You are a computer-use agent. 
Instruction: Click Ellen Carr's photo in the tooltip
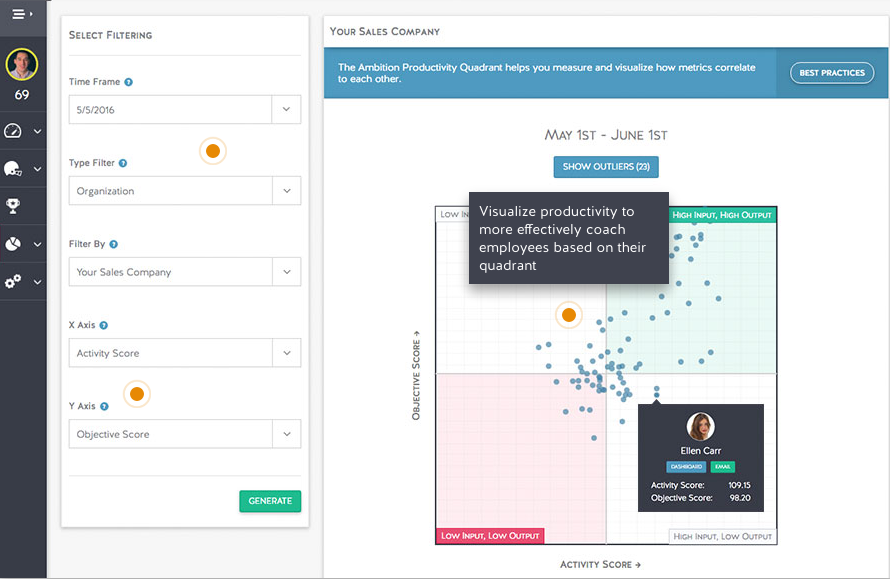pyautogui.click(x=701, y=427)
